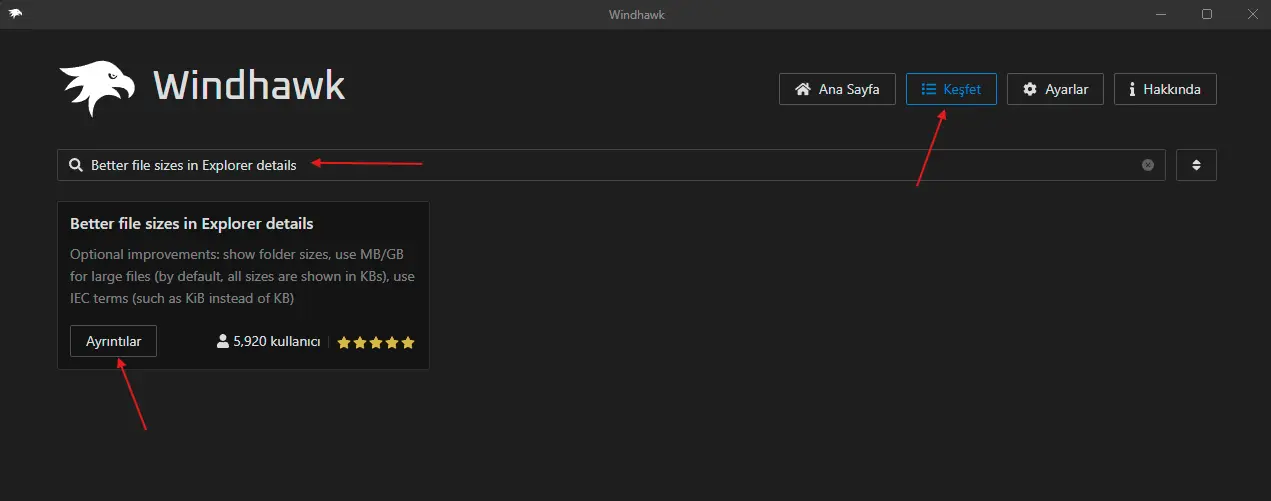1271x501 pixels.
Task: Clear the search field with the x icon
Action: 1148,165
